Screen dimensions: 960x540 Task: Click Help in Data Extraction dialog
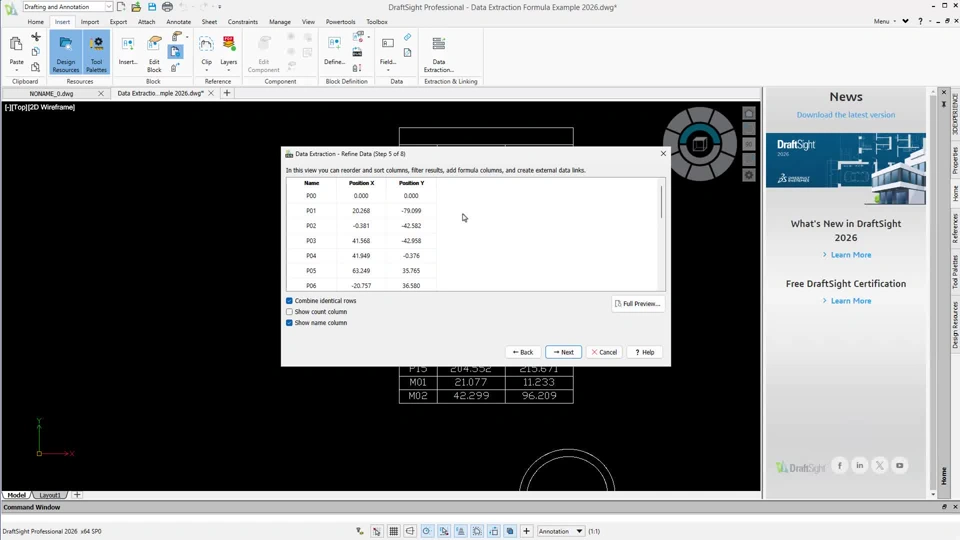coord(645,352)
